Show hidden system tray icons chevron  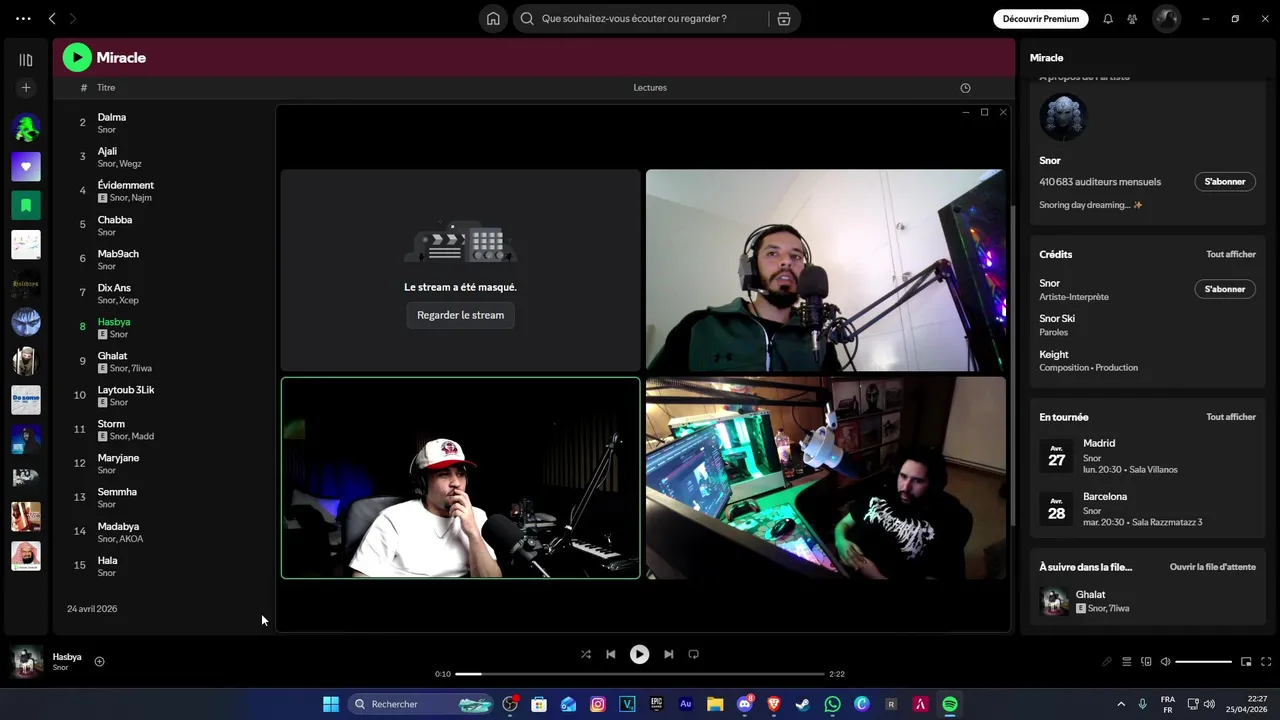pyautogui.click(x=1121, y=704)
